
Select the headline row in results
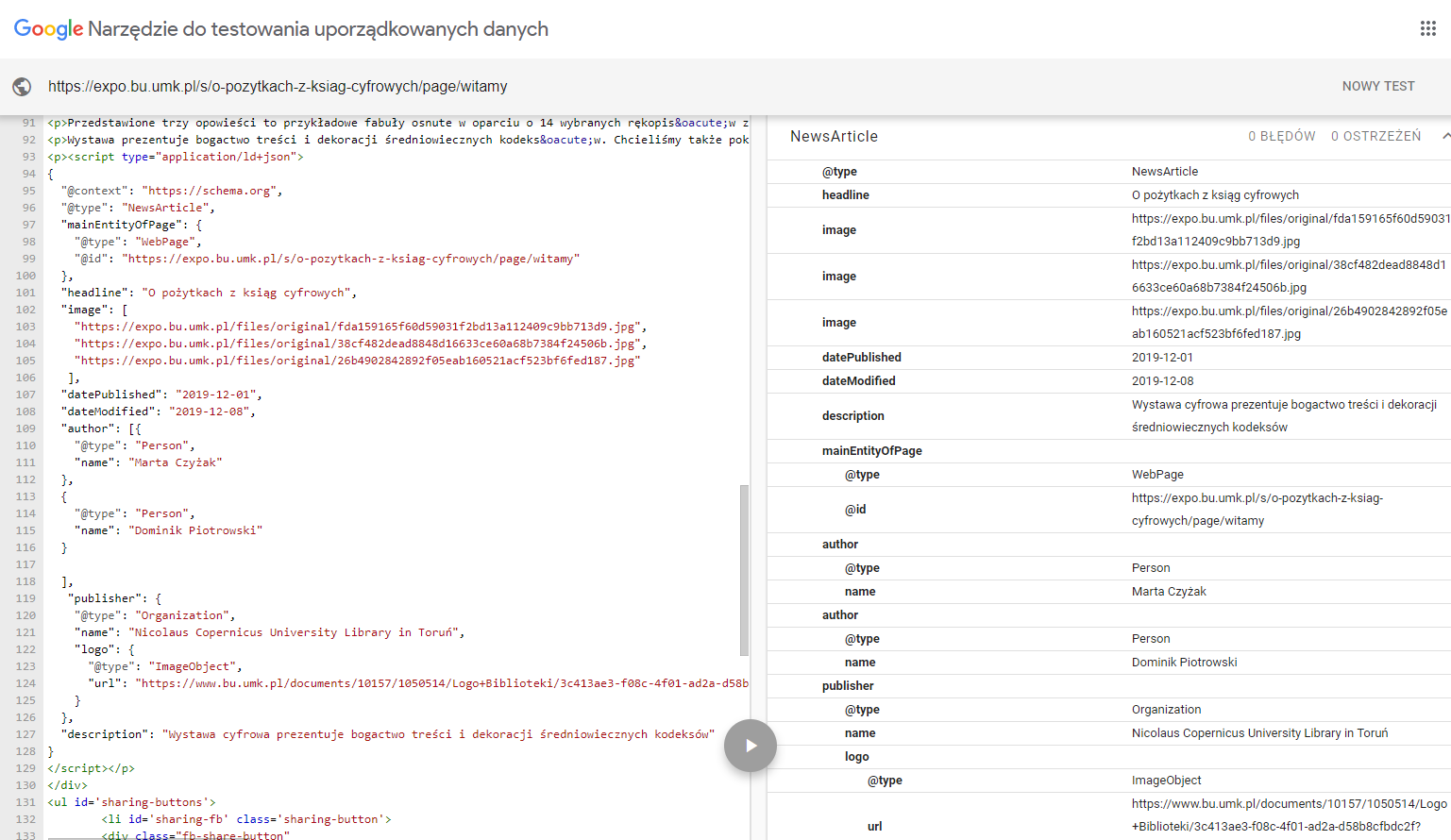click(1109, 194)
